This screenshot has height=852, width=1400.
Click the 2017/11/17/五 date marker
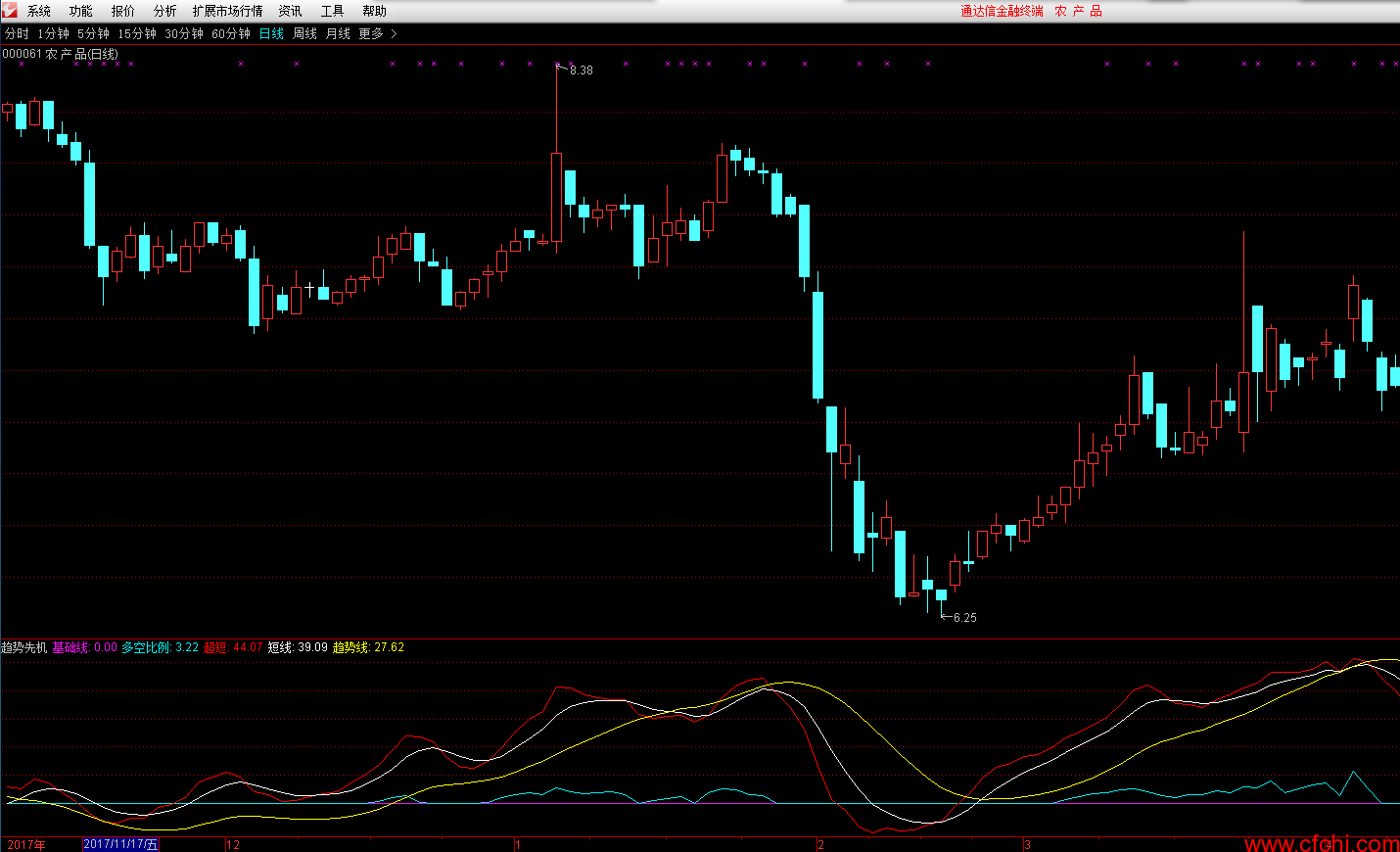(x=120, y=844)
